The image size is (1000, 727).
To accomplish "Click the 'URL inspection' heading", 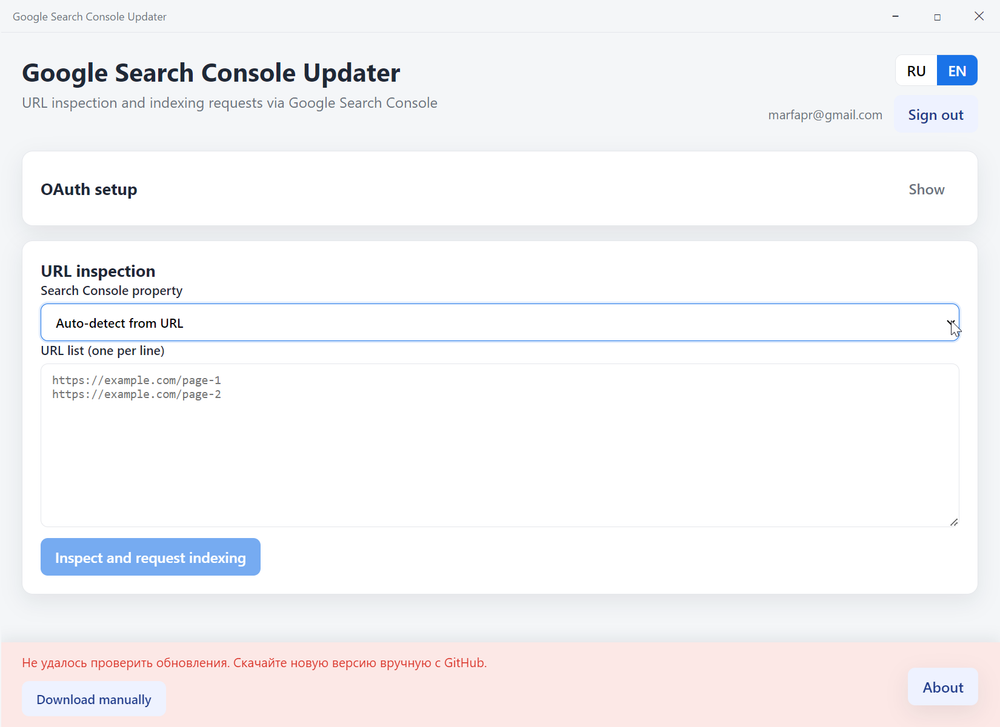I will point(98,271).
